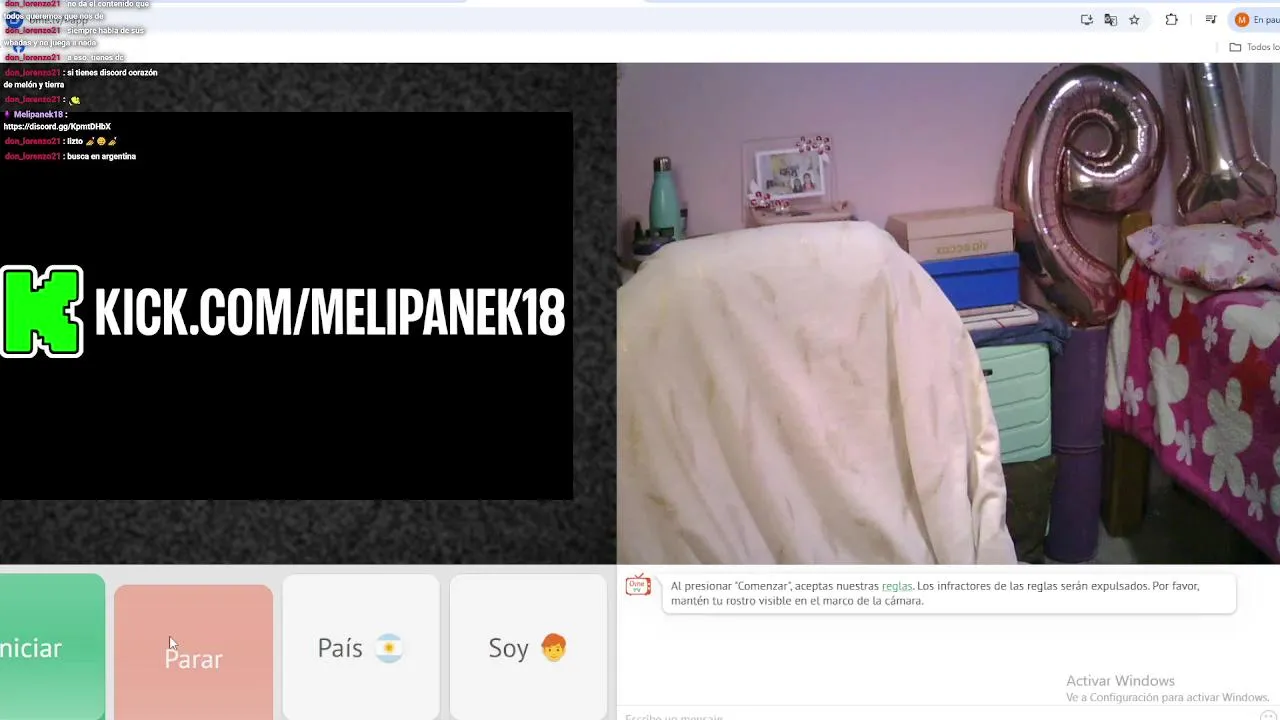Click the green Iniciar button

click(x=52, y=647)
